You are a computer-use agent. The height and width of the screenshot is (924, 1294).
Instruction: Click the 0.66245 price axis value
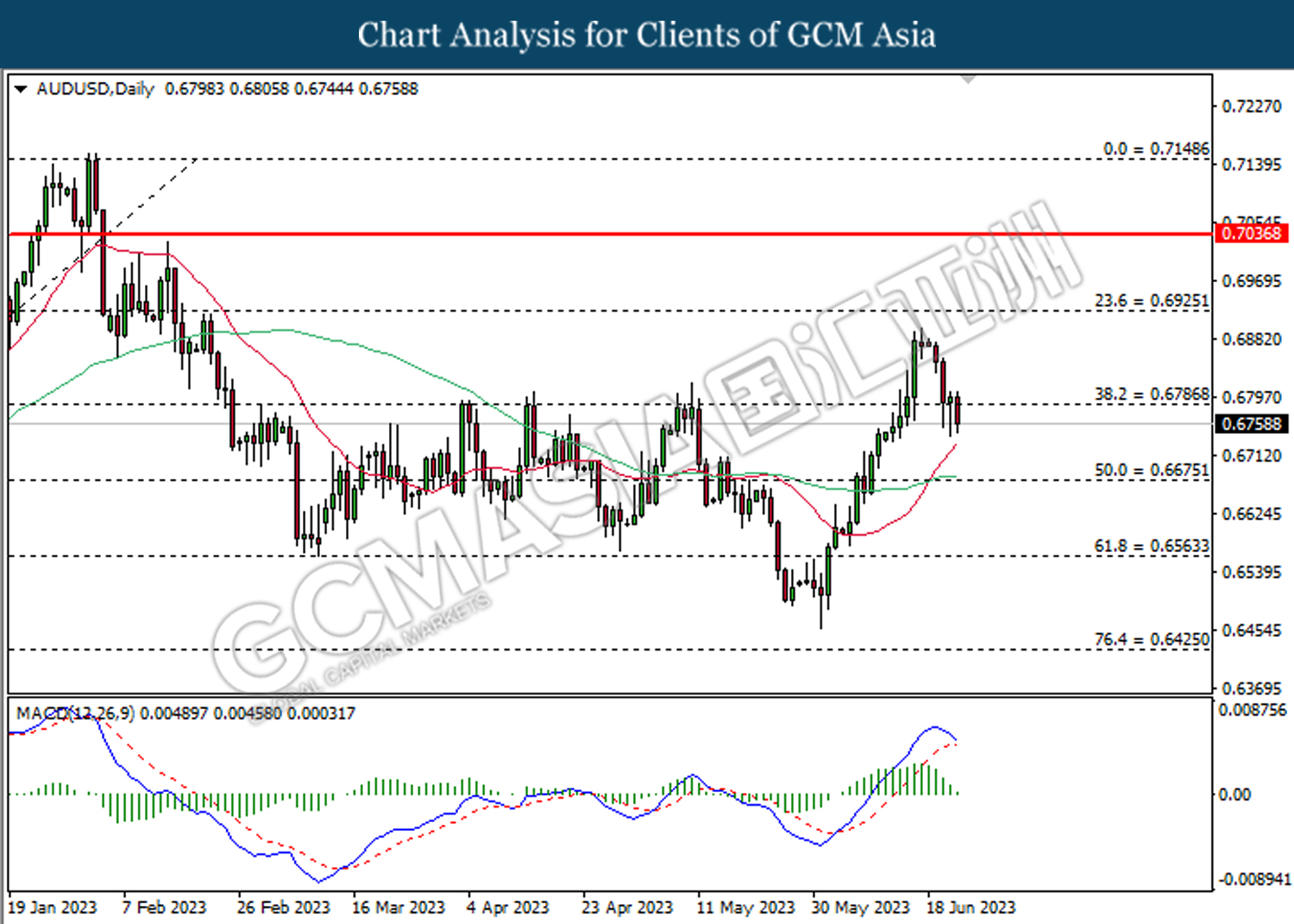tap(1252, 513)
